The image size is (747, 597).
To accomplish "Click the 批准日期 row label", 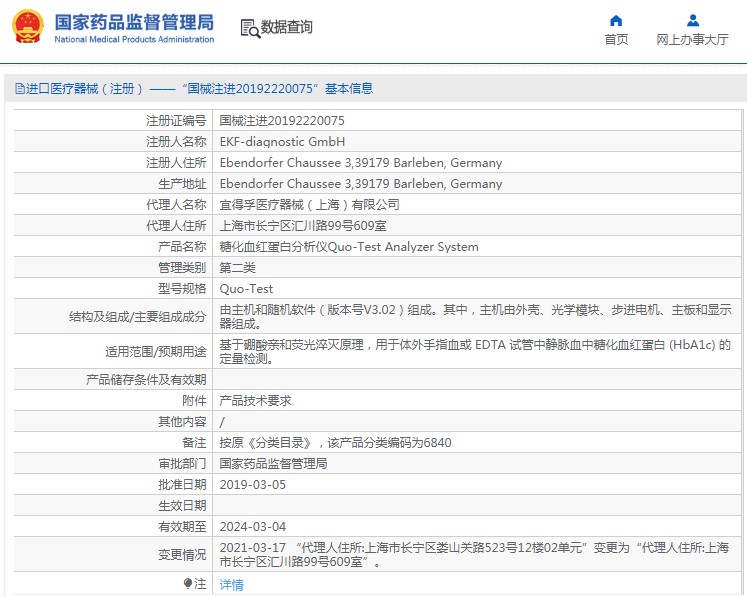I will (182, 484).
